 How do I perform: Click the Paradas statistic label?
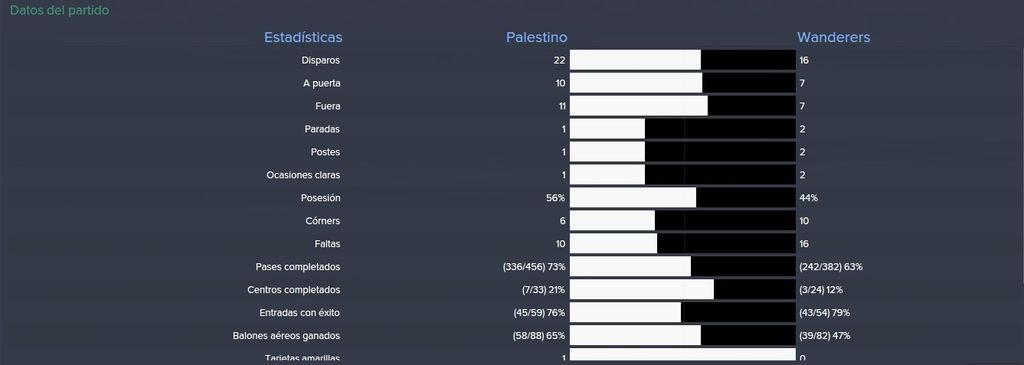click(322, 129)
